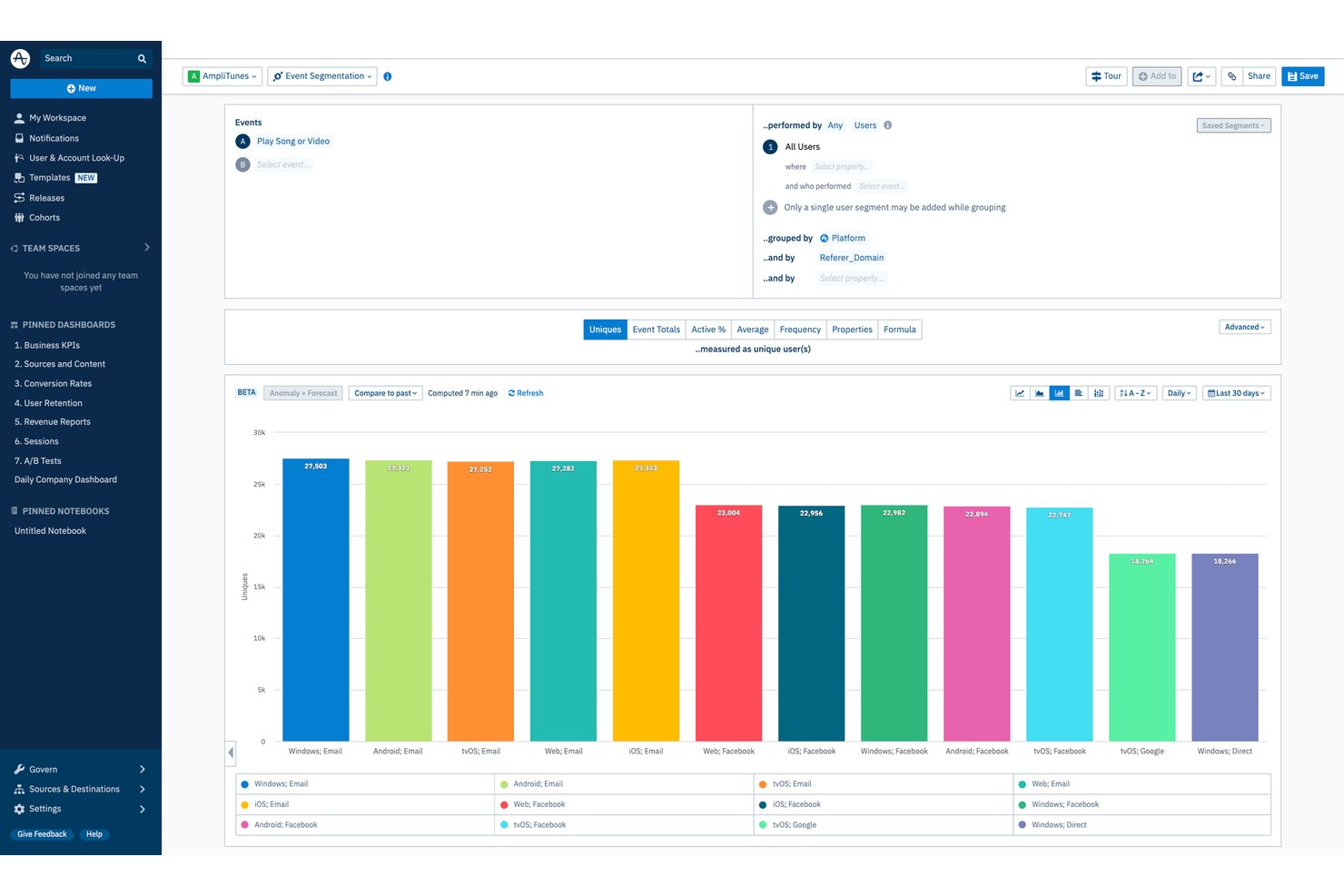
Task: Switch to the Formula tab
Action: [900, 330]
